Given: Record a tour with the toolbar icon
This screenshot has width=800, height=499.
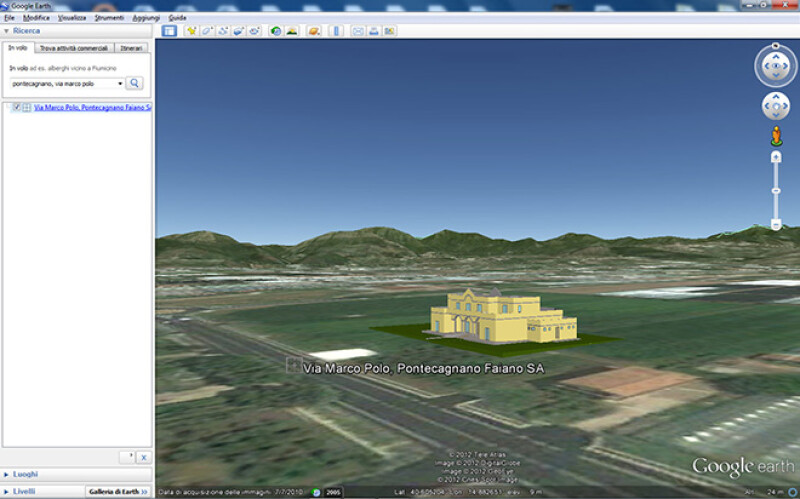Looking at the screenshot, I should pyautogui.click(x=254, y=31).
